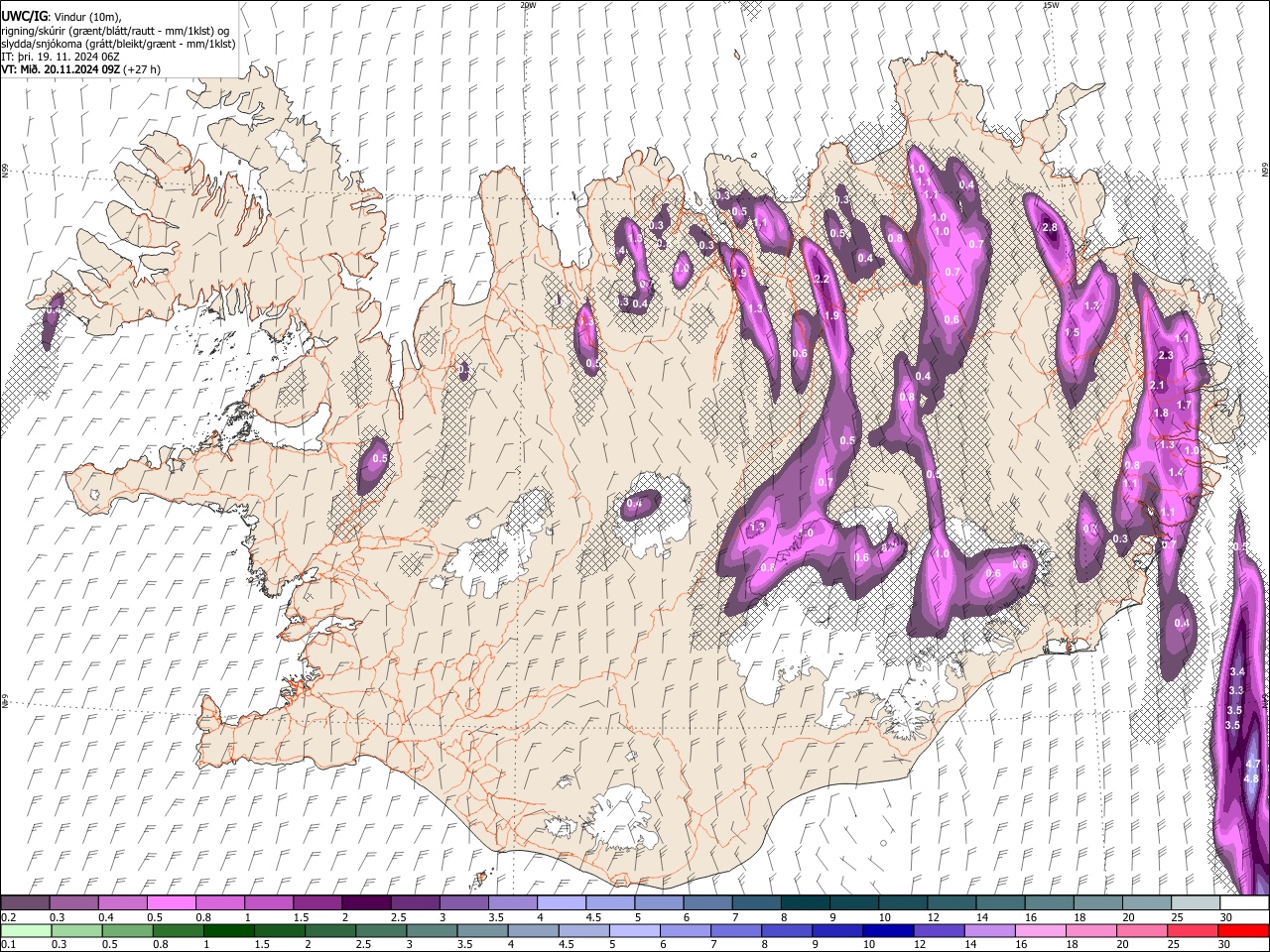Click the pale green 0.1 rain legend swatch
The image size is (1270, 952).
tap(26, 930)
